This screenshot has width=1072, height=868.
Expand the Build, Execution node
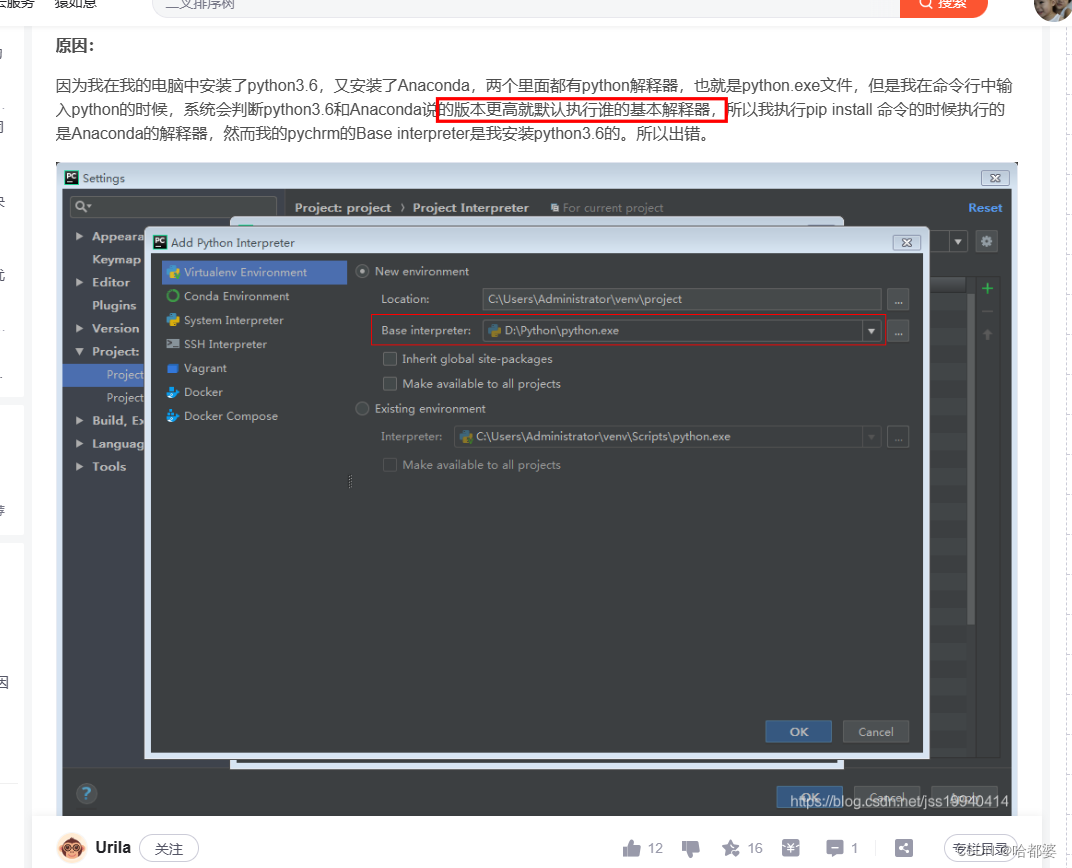[79, 420]
